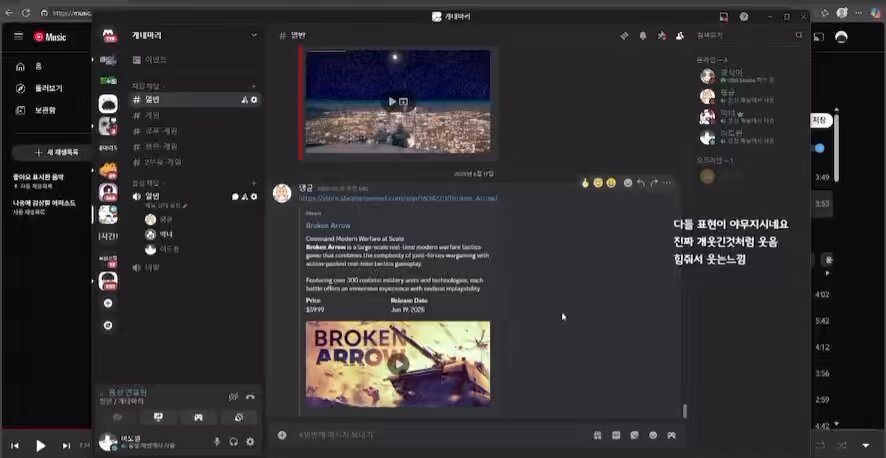Add a server with the plus icon
Screen dimensions: 886x458
(108, 303)
